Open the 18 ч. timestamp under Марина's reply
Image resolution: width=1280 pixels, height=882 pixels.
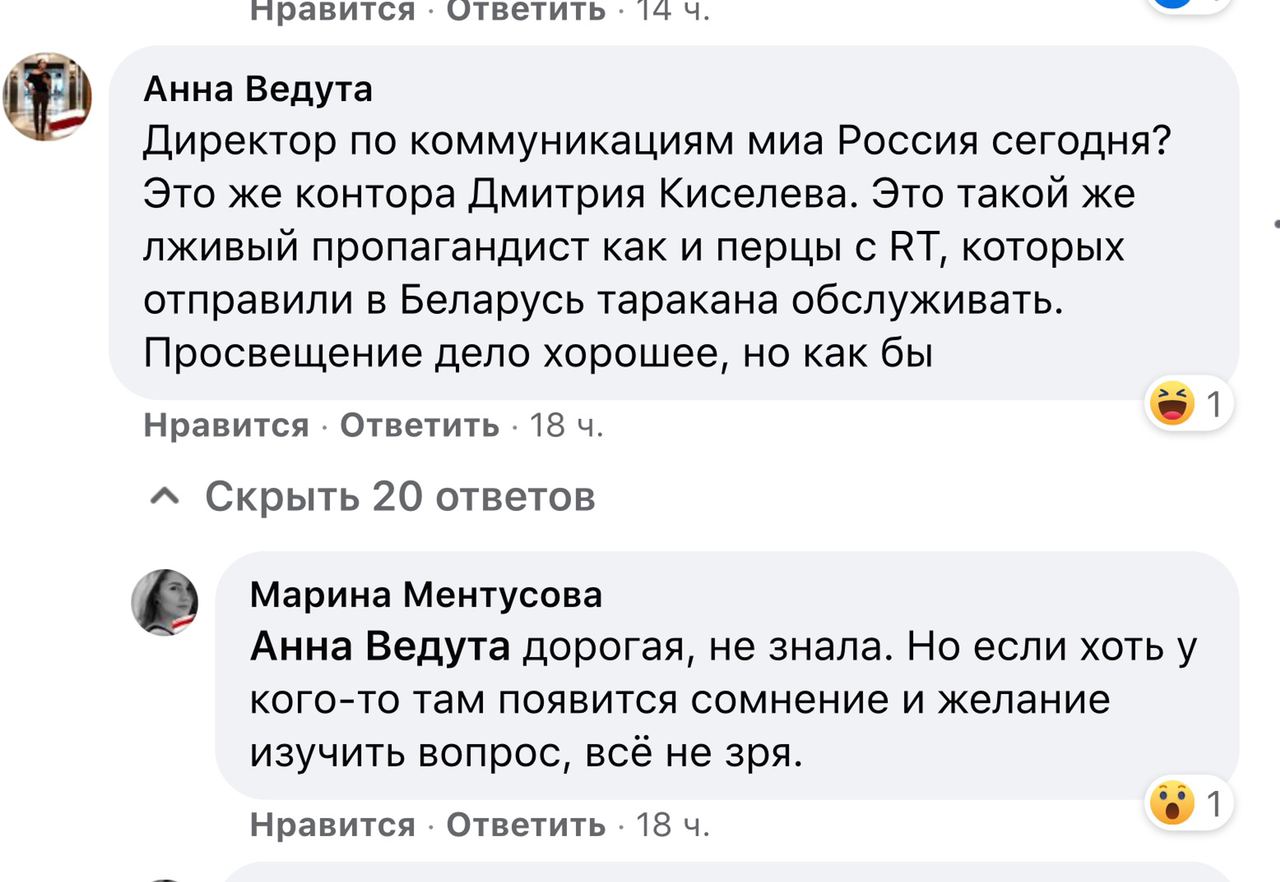pyautogui.click(x=672, y=824)
